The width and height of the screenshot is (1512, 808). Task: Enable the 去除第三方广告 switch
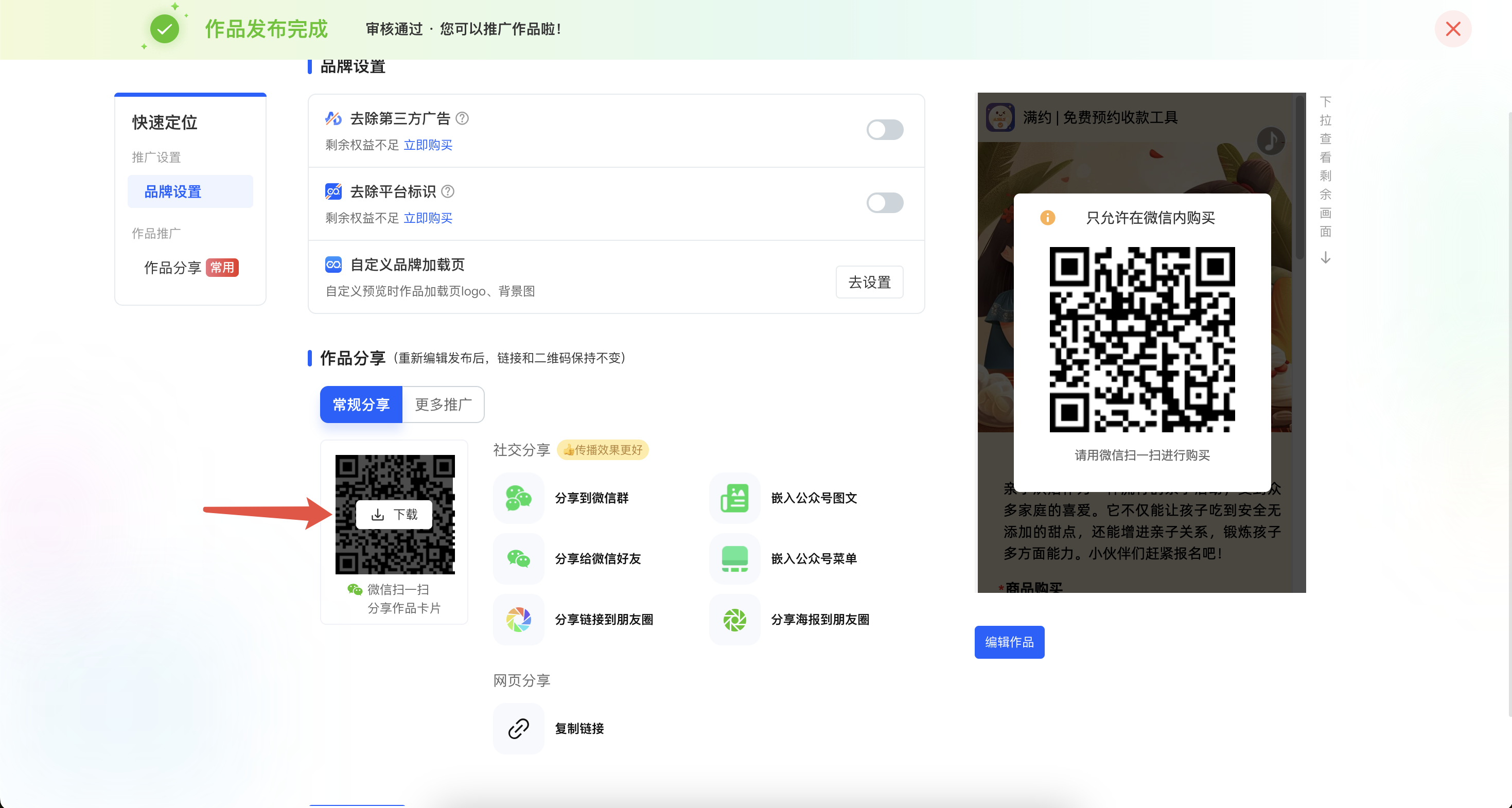885,130
